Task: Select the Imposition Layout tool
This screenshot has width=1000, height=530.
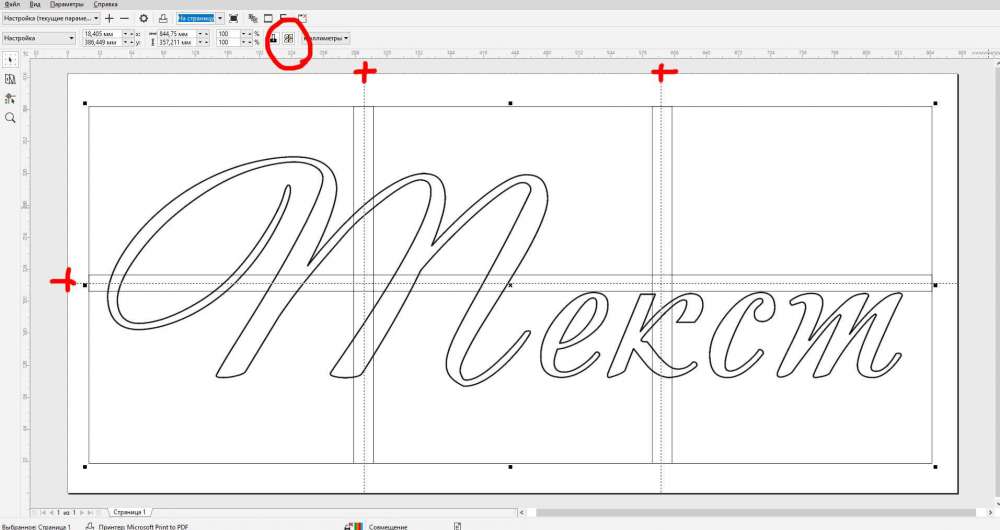Action: (x=10, y=78)
